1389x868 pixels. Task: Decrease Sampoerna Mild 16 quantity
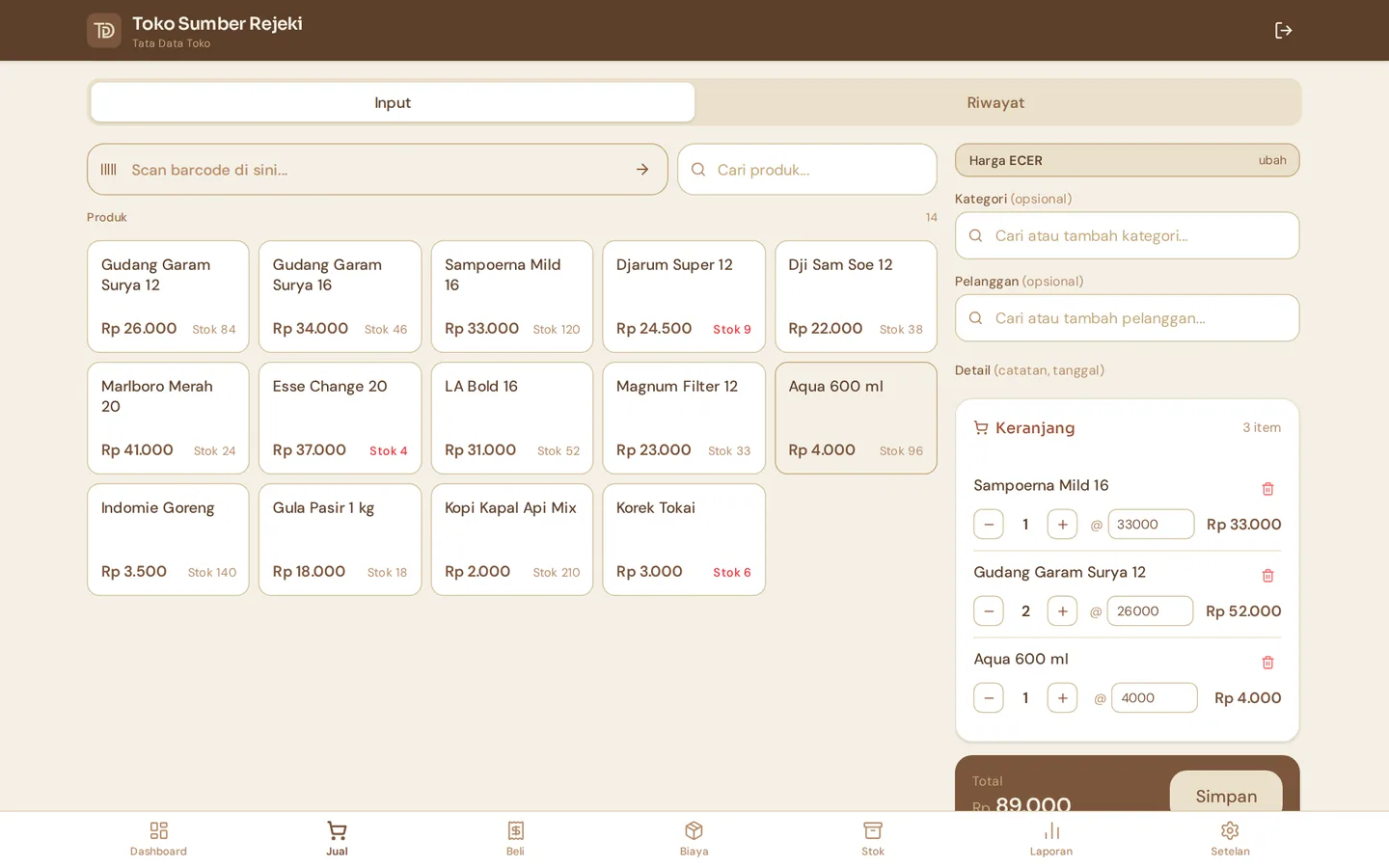[x=989, y=525]
